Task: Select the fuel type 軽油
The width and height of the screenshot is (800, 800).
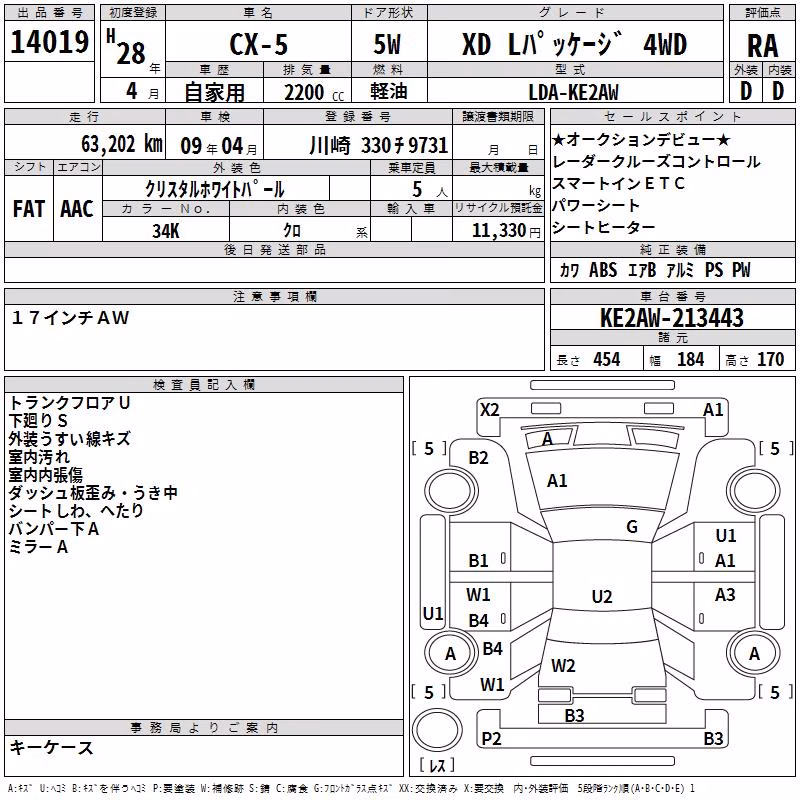Action: click(x=389, y=91)
